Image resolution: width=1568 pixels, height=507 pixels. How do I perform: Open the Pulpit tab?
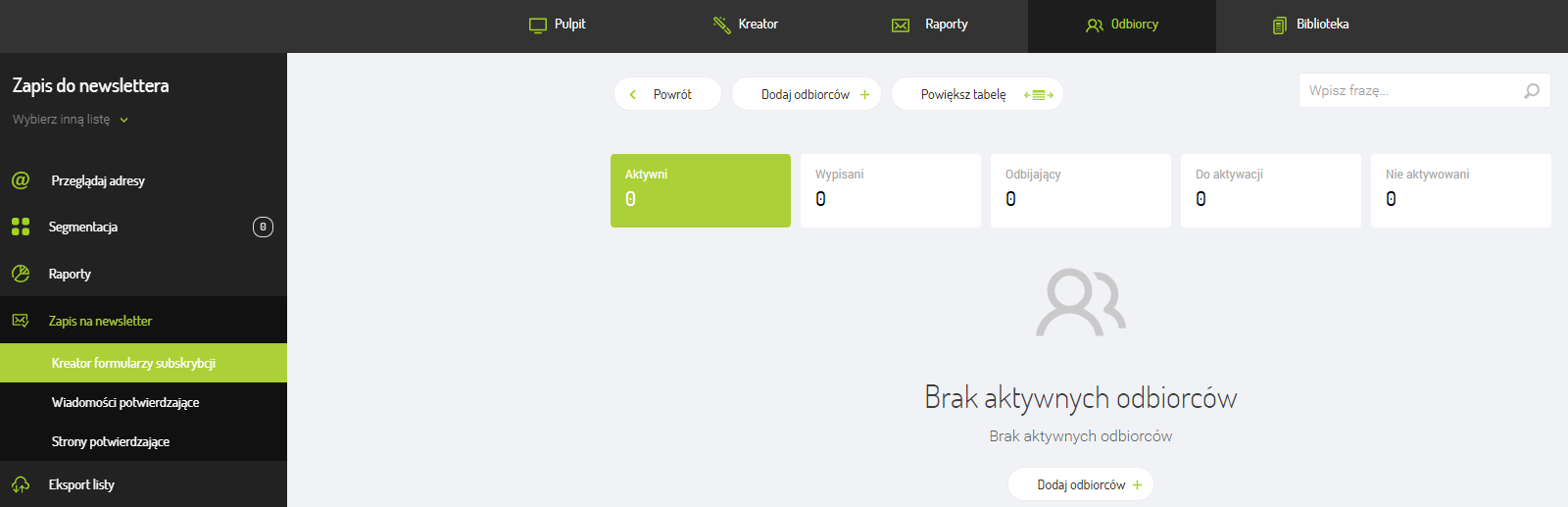(x=557, y=25)
